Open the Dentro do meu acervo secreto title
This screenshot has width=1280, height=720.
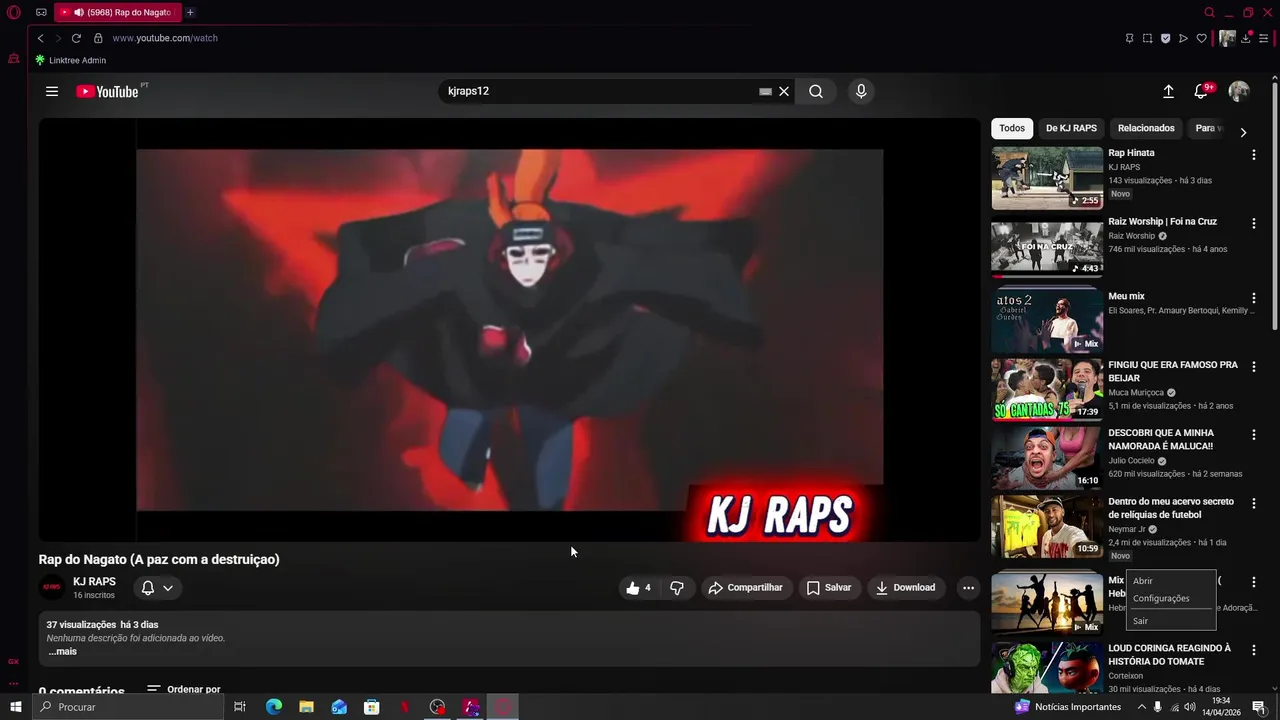[1171, 508]
